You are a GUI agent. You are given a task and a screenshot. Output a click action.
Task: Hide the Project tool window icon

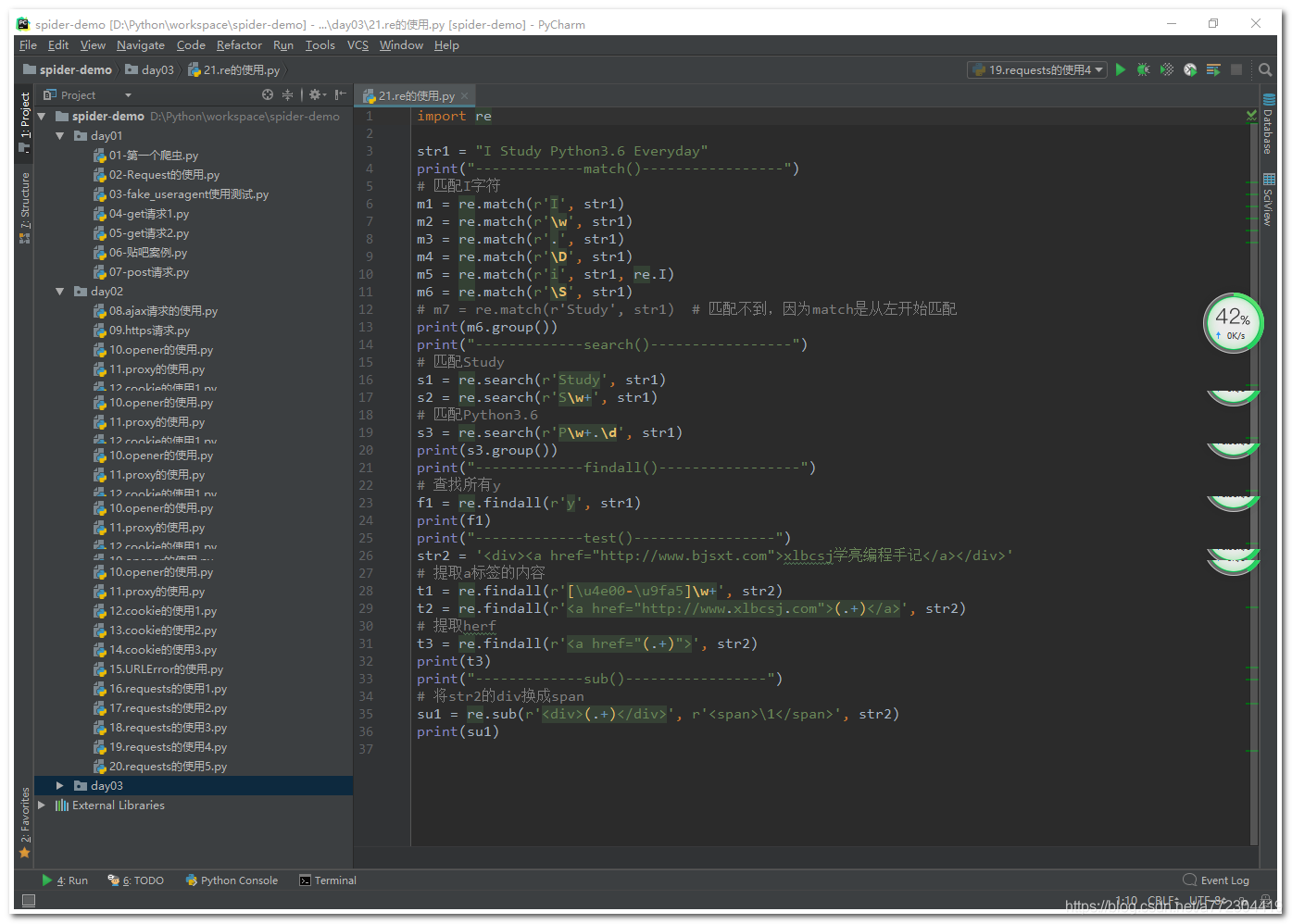pyautogui.click(x=341, y=94)
